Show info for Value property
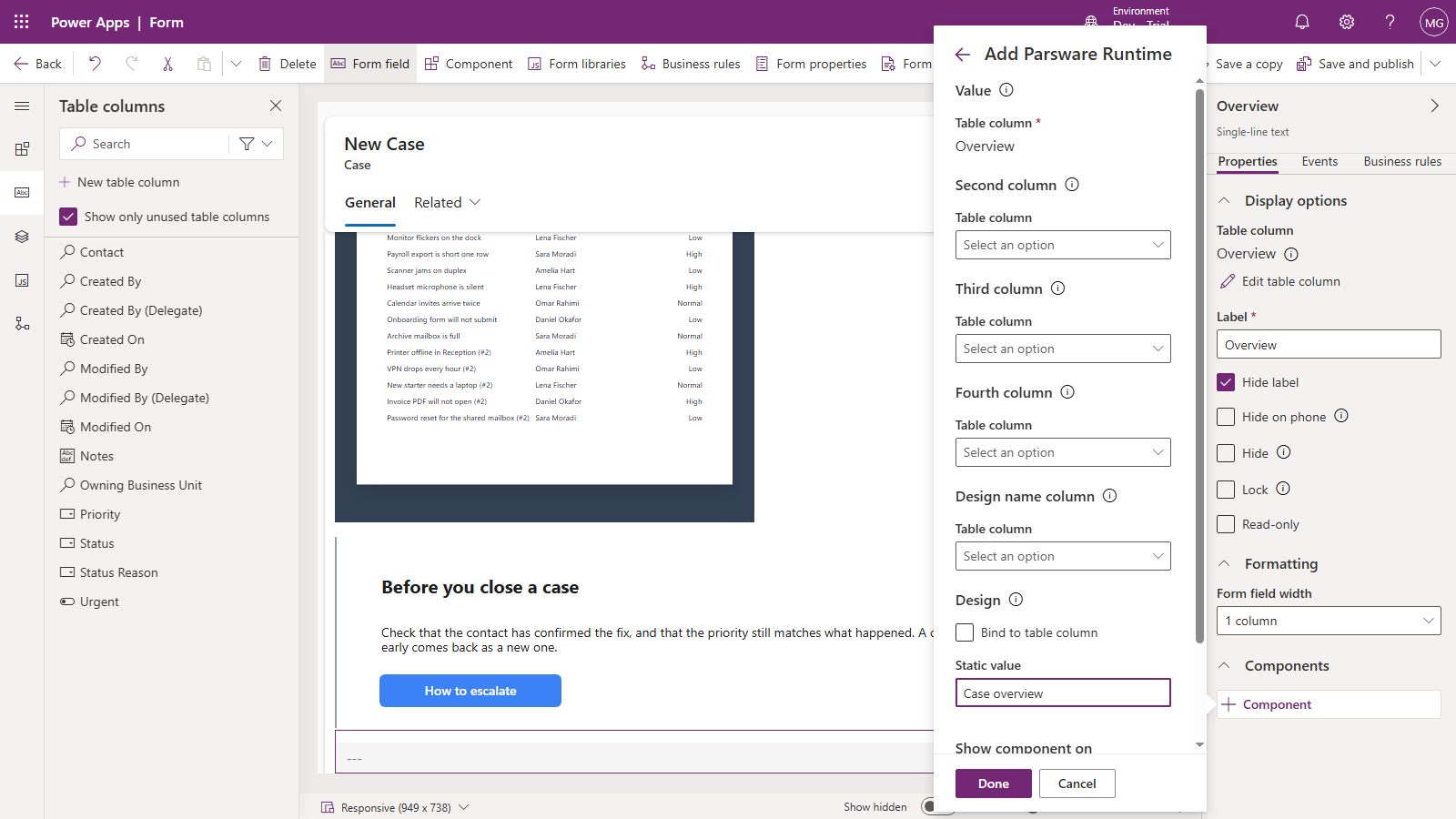Viewport: 1456px width, 819px height. point(1006,90)
